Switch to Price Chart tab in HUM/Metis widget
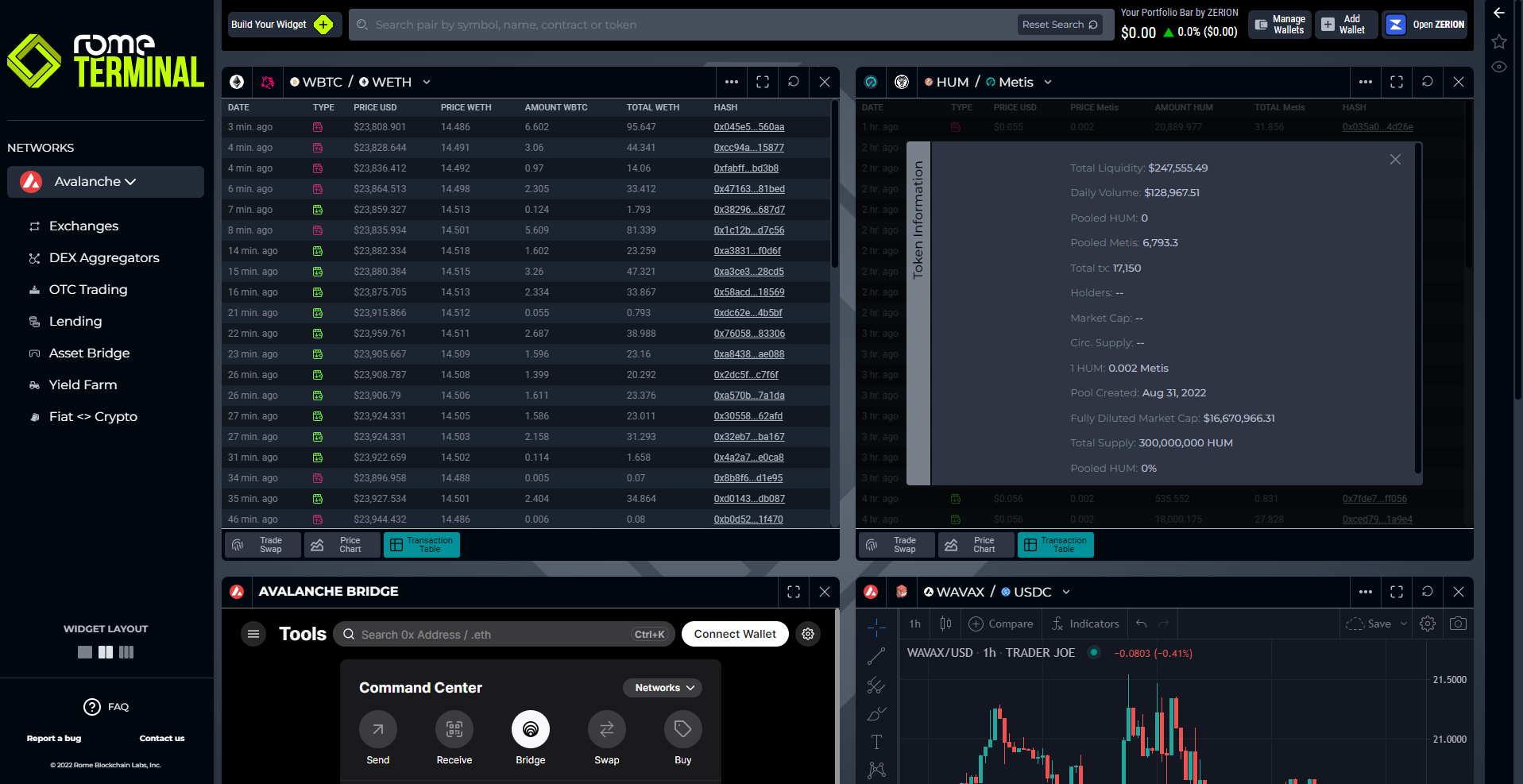 976,545
